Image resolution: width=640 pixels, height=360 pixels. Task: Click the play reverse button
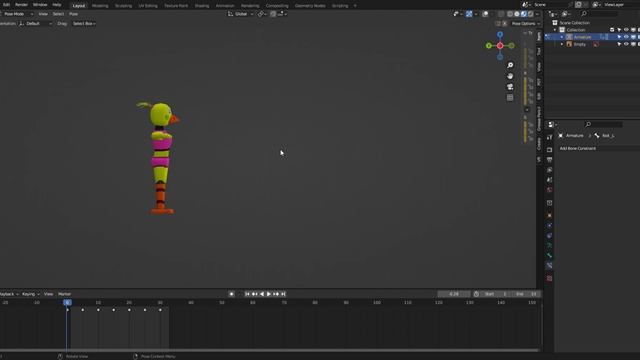(262, 294)
